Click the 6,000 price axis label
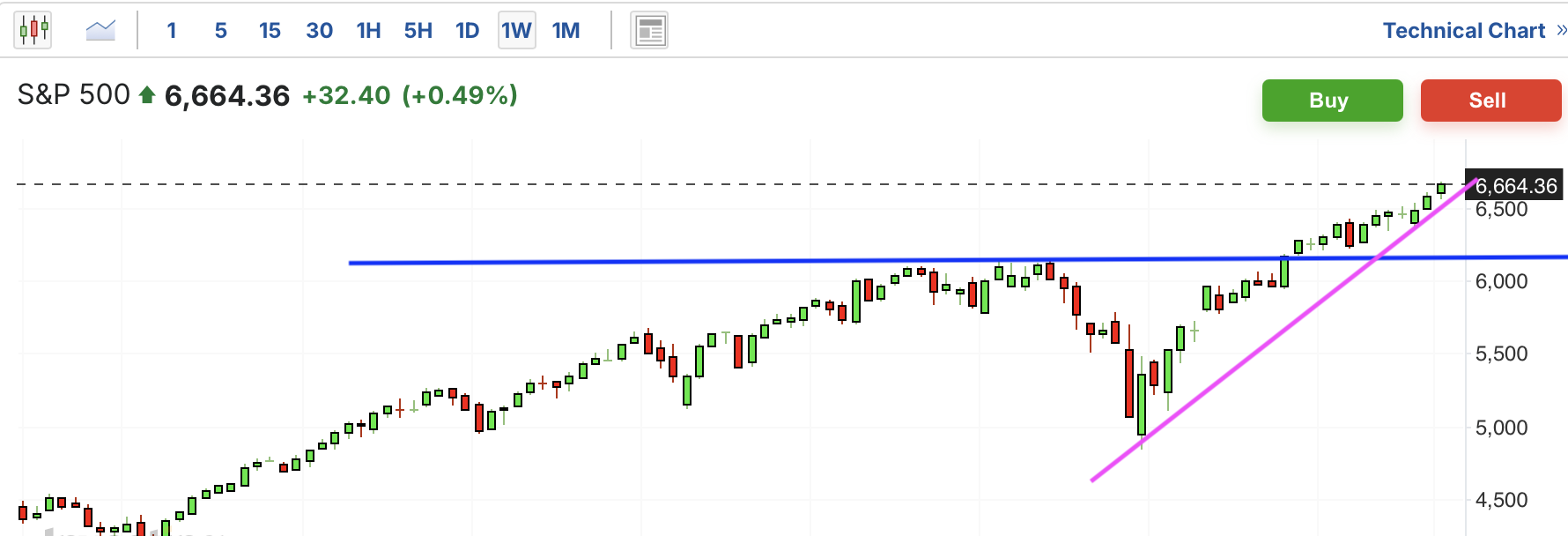1568x536 pixels. pos(1501,281)
